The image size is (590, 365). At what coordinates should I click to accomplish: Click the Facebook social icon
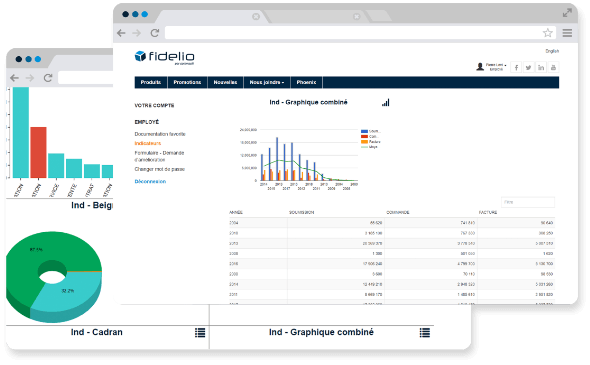pos(516,67)
